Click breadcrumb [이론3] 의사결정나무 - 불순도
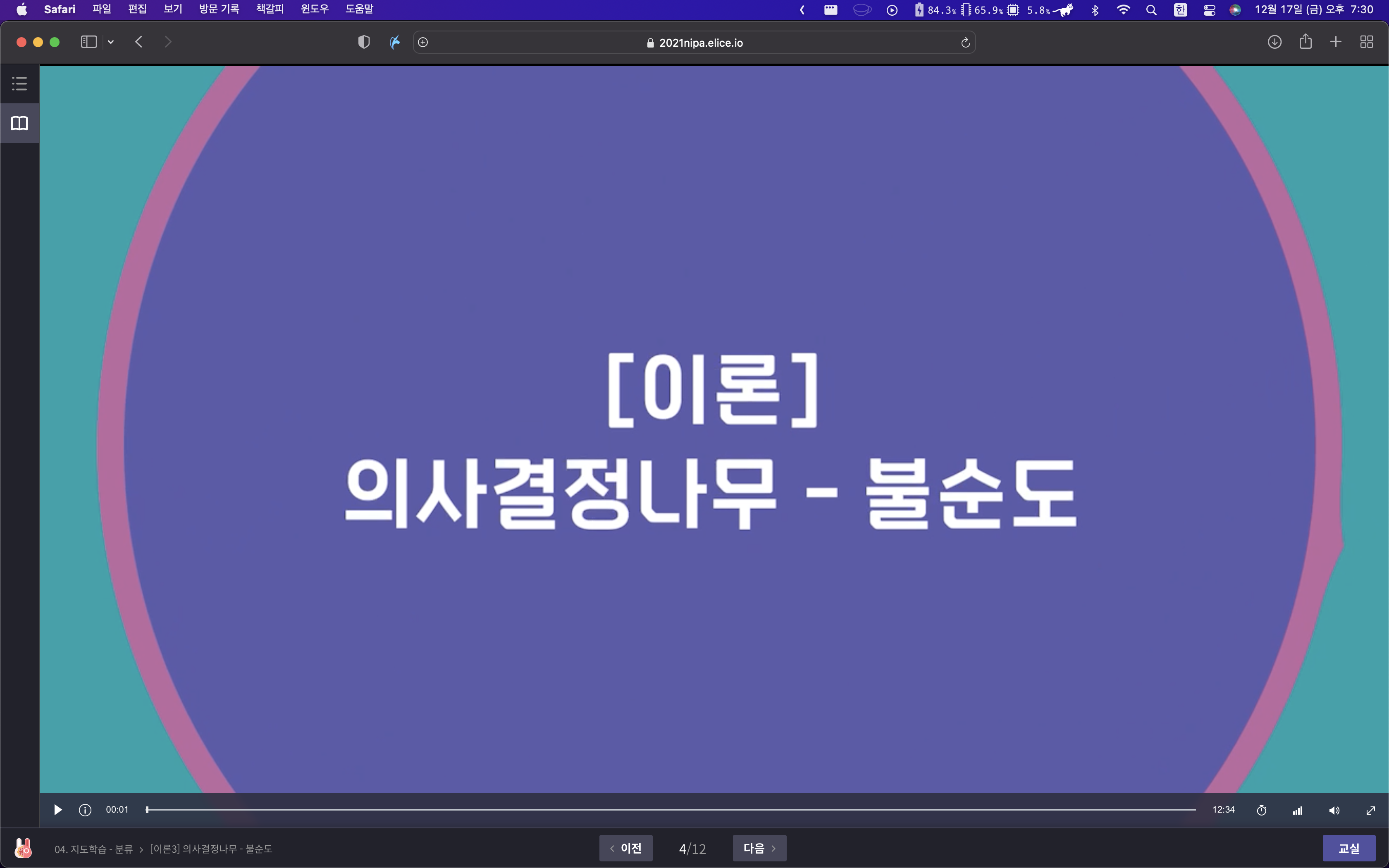This screenshot has width=1389, height=868. pyautogui.click(x=211, y=849)
